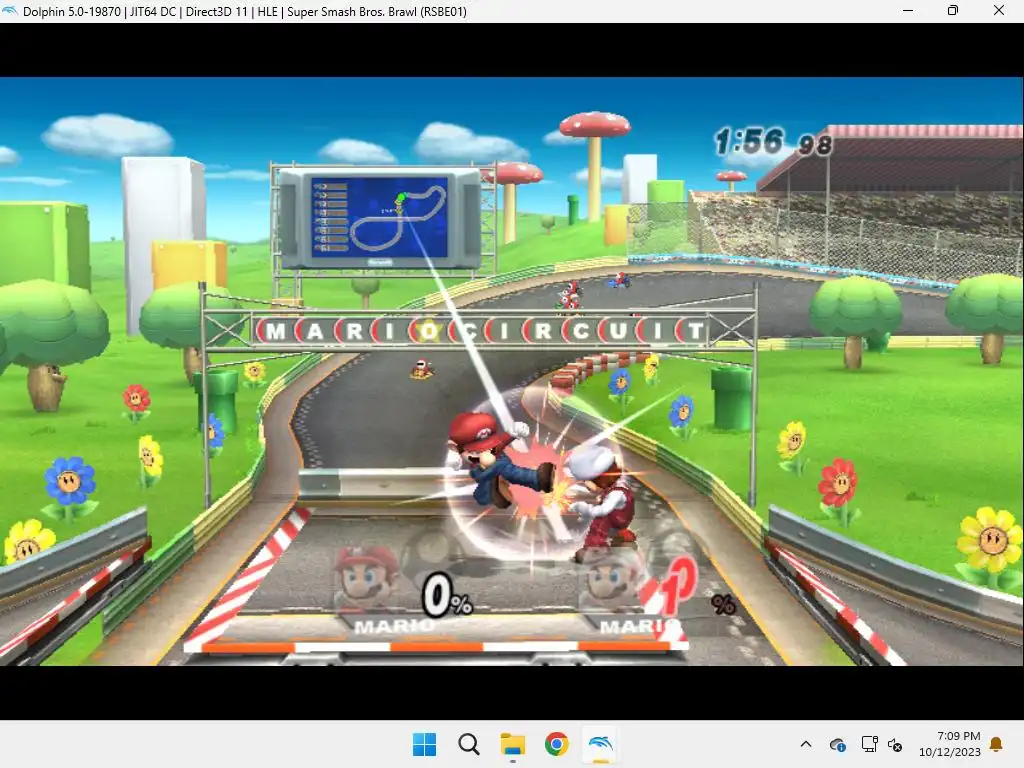1024x768 pixels.
Task: Restore down the Dolphin window
Action: point(953,10)
